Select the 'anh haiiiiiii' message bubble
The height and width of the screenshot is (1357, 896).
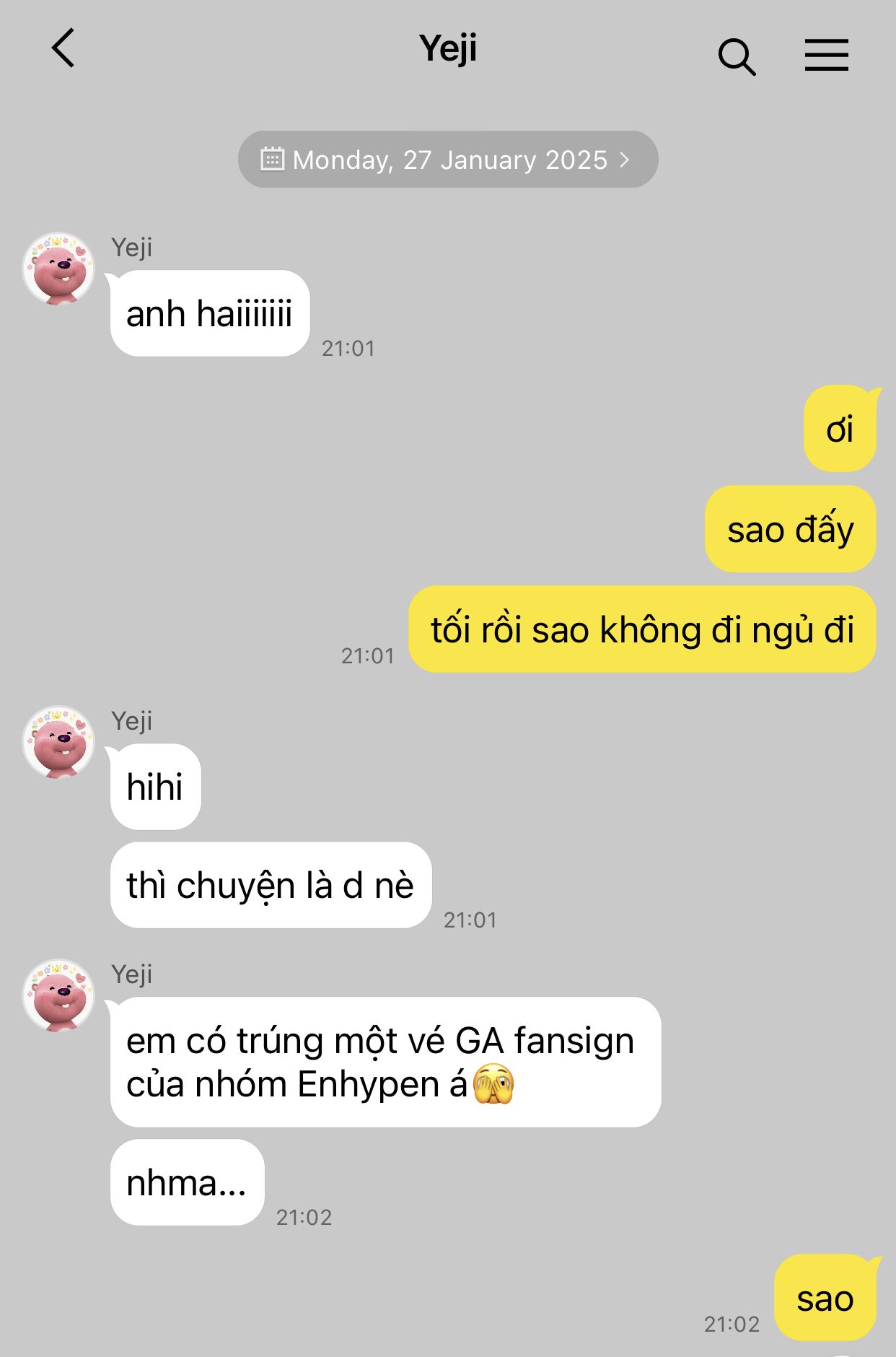coord(210,313)
